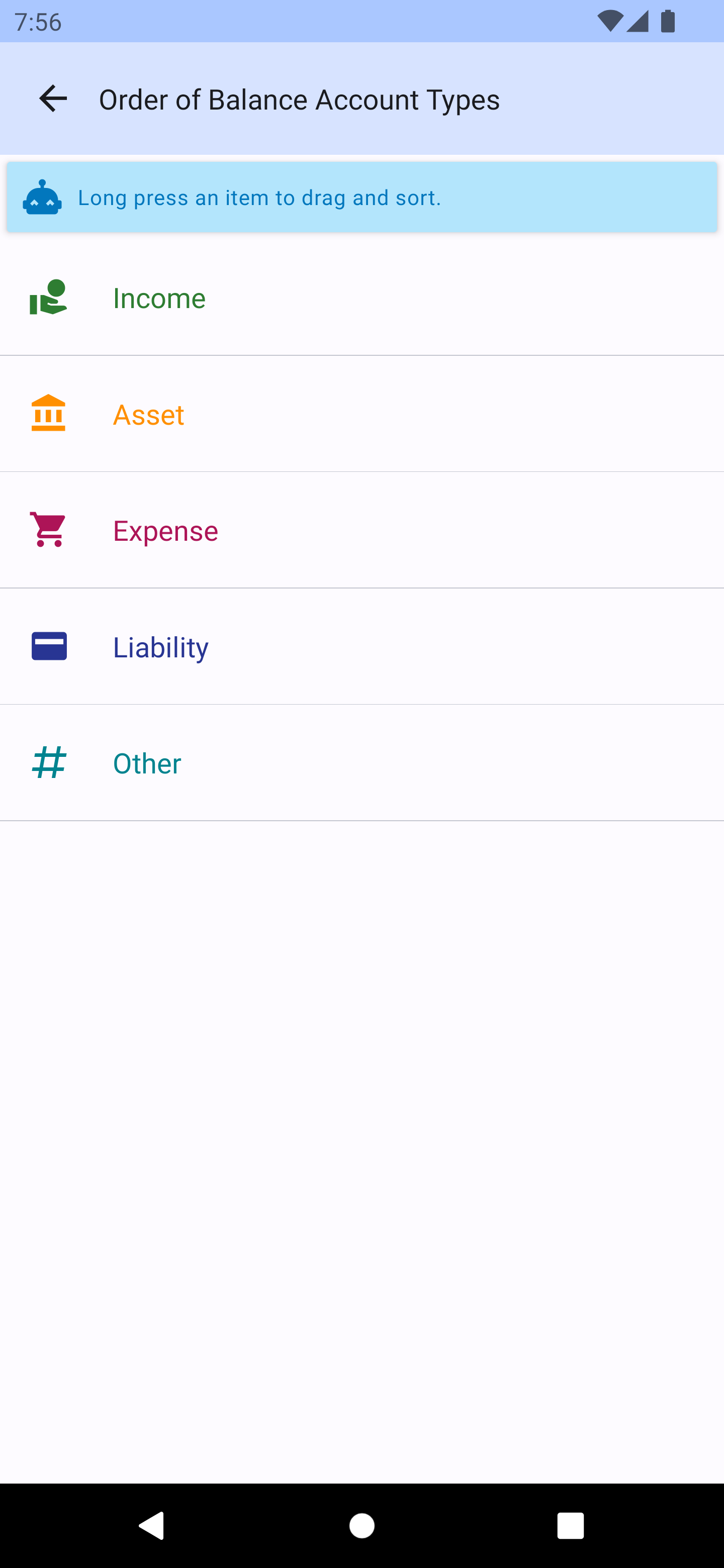Tap the battery icon in status bar
Viewport: 724px width, 1568px height.
tap(668, 21)
